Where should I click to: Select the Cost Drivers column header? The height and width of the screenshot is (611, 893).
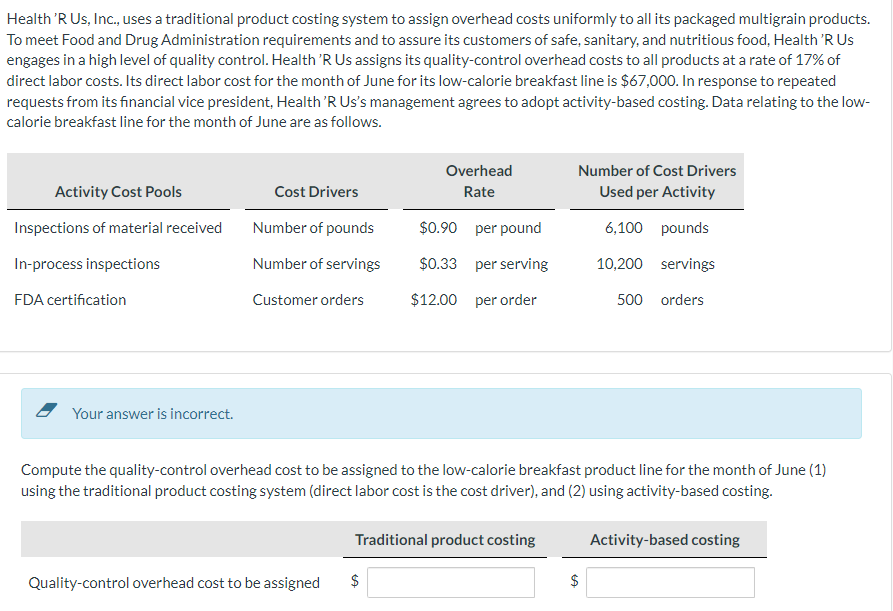[x=317, y=192]
